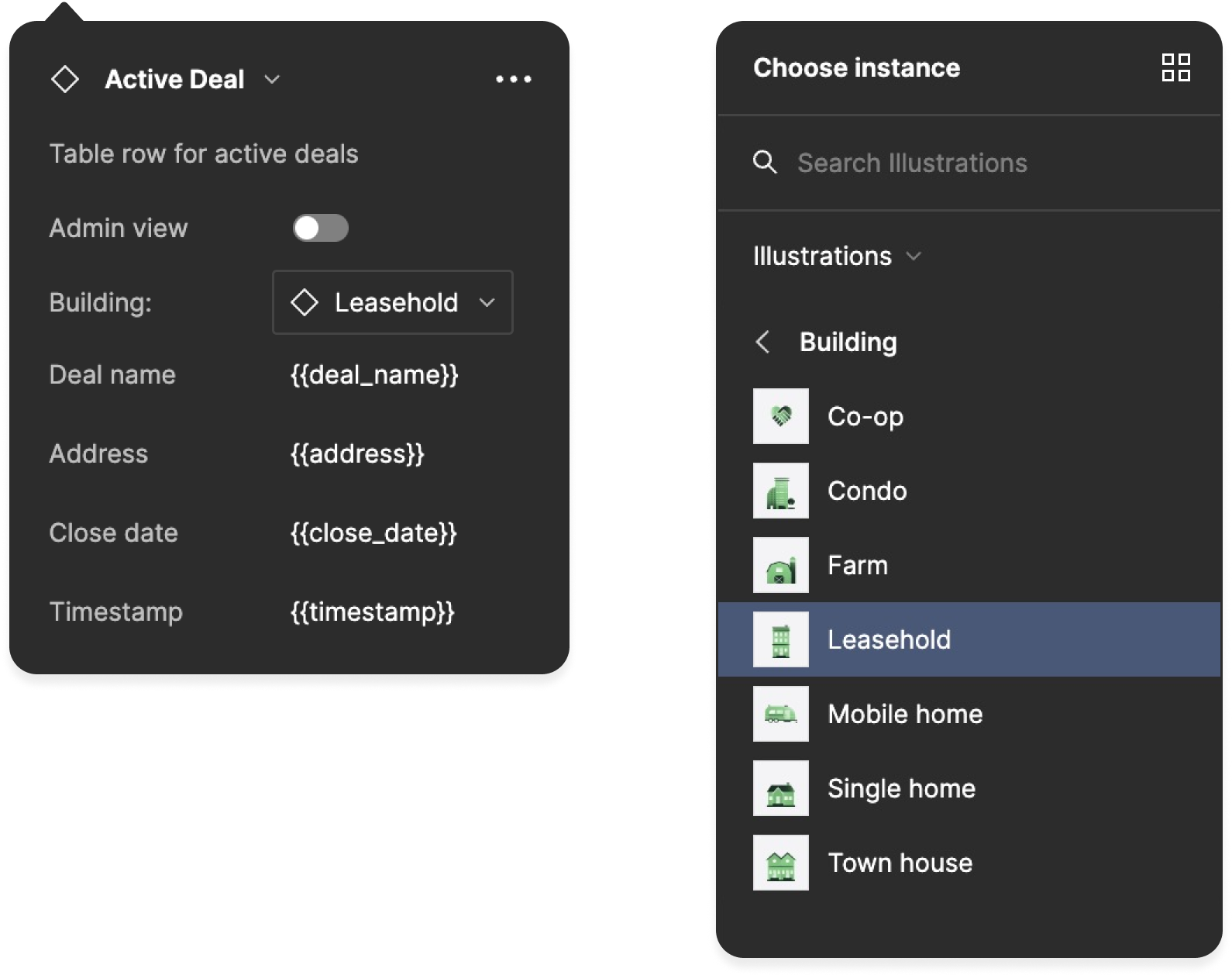Click the Mobile home trailer thumbnail
This screenshot has height=975, width=1232.
click(781, 714)
